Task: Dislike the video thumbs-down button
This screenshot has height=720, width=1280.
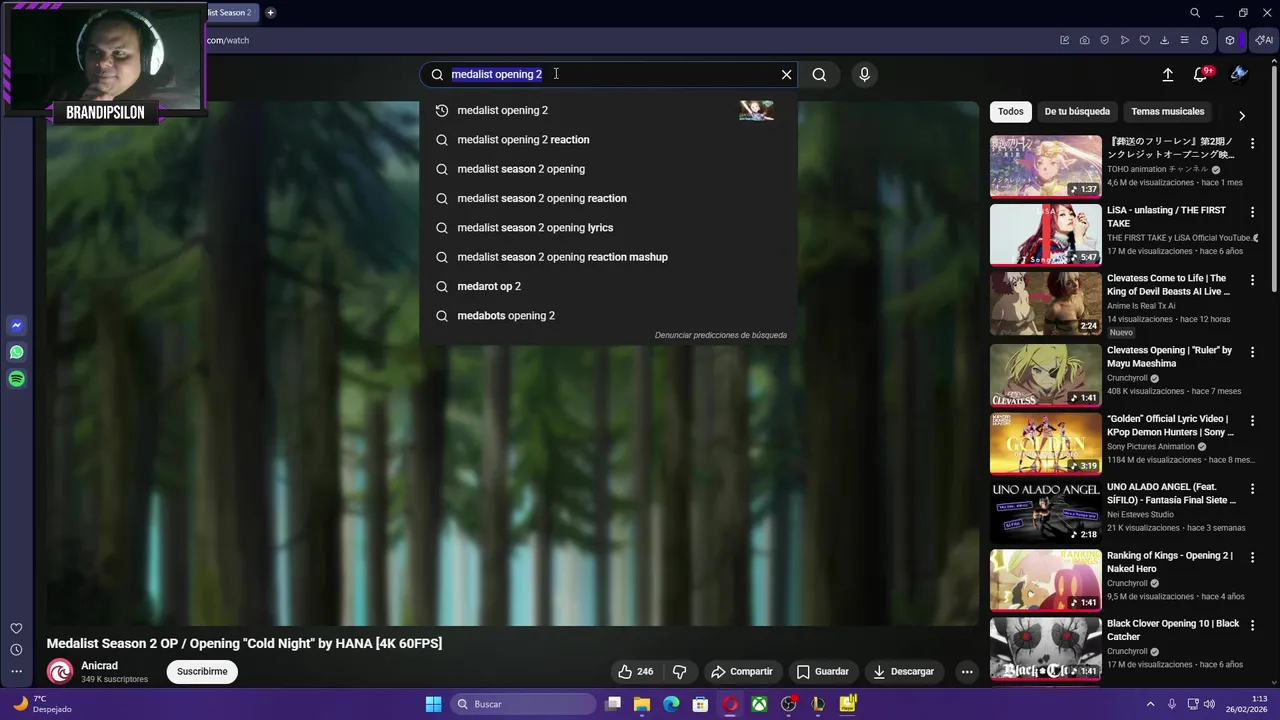Action: pyautogui.click(x=679, y=672)
